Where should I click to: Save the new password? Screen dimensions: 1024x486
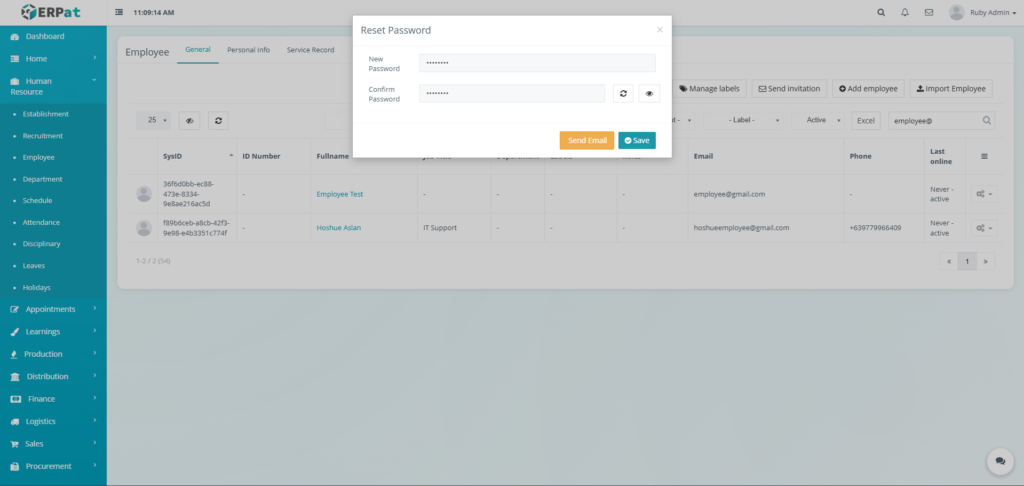pos(637,140)
